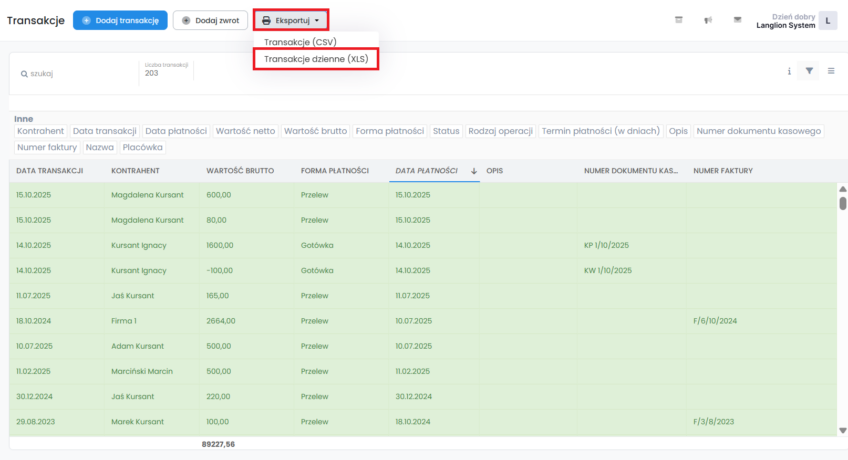Viewport: 848px width, 460px height.
Task: Sort by the Wartość brutto column header
Action: (240, 171)
